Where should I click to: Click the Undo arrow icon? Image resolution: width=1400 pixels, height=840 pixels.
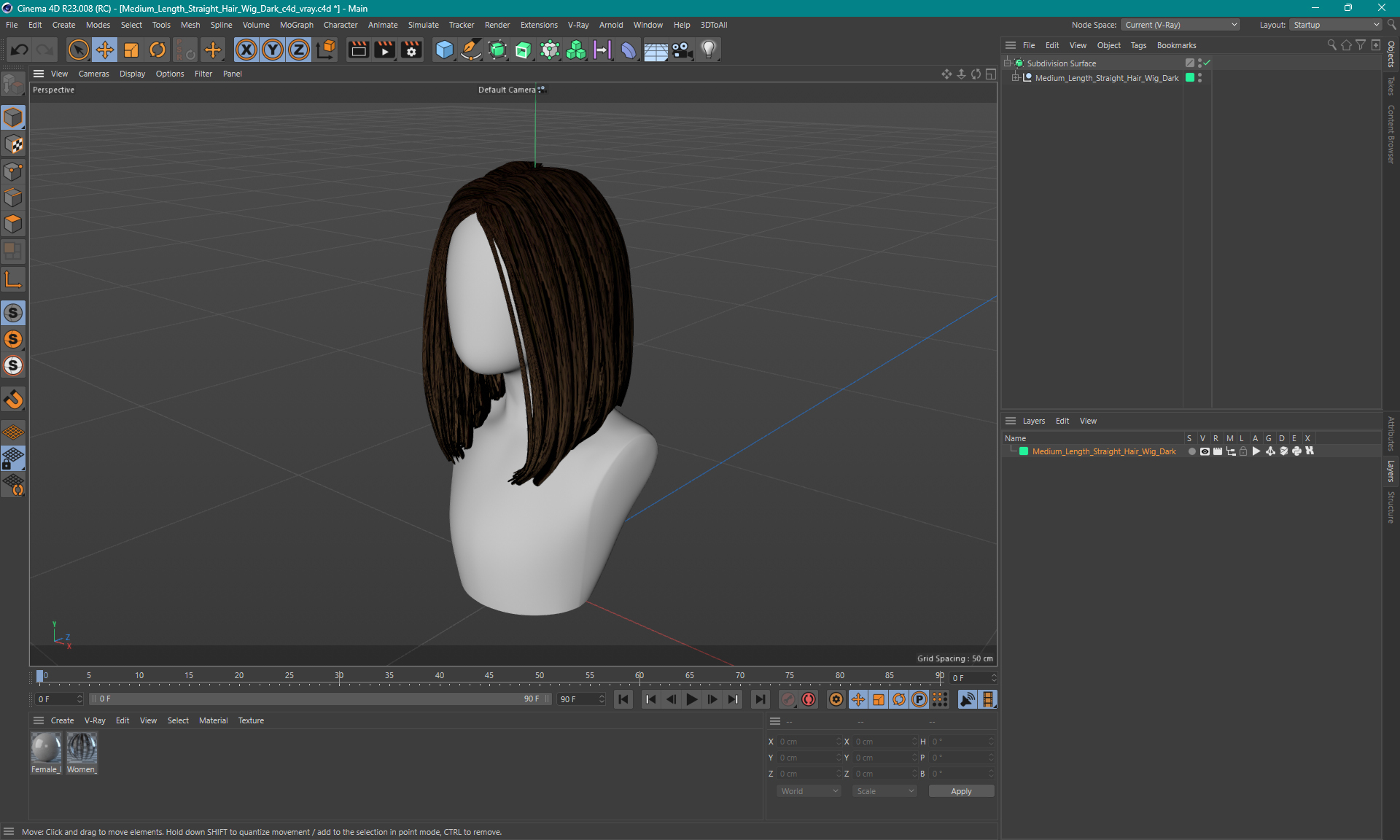point(20,50)
